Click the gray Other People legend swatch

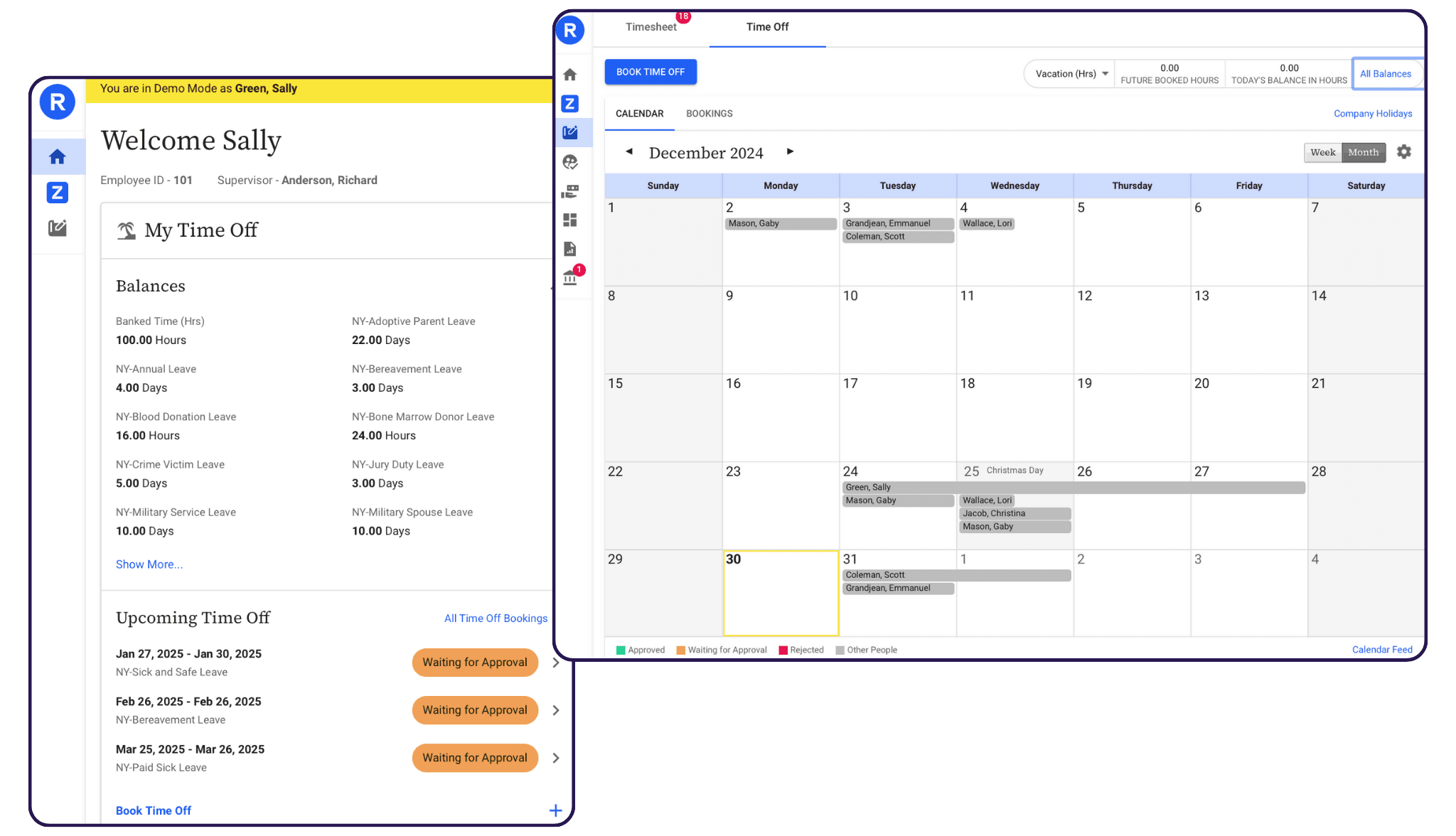[840, 650]
